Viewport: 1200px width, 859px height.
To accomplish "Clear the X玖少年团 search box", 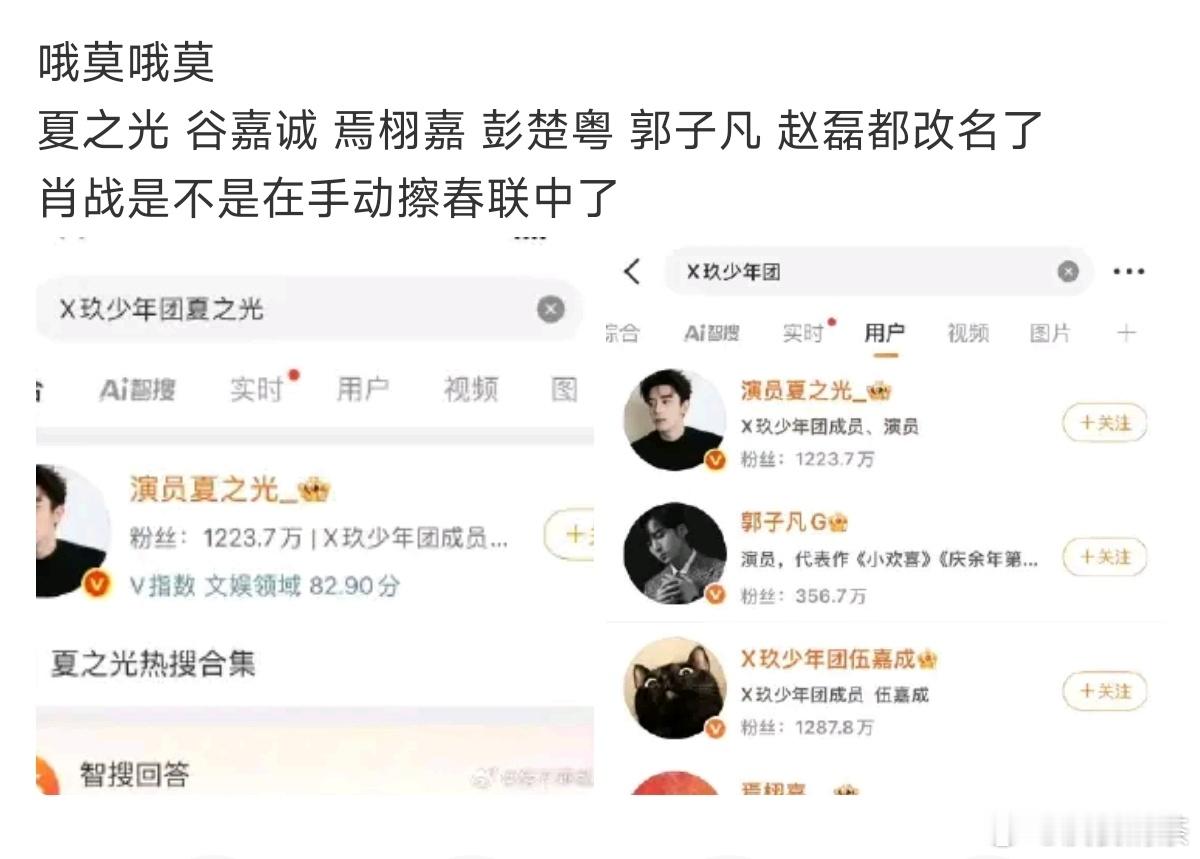I will tap(1068, 272).
